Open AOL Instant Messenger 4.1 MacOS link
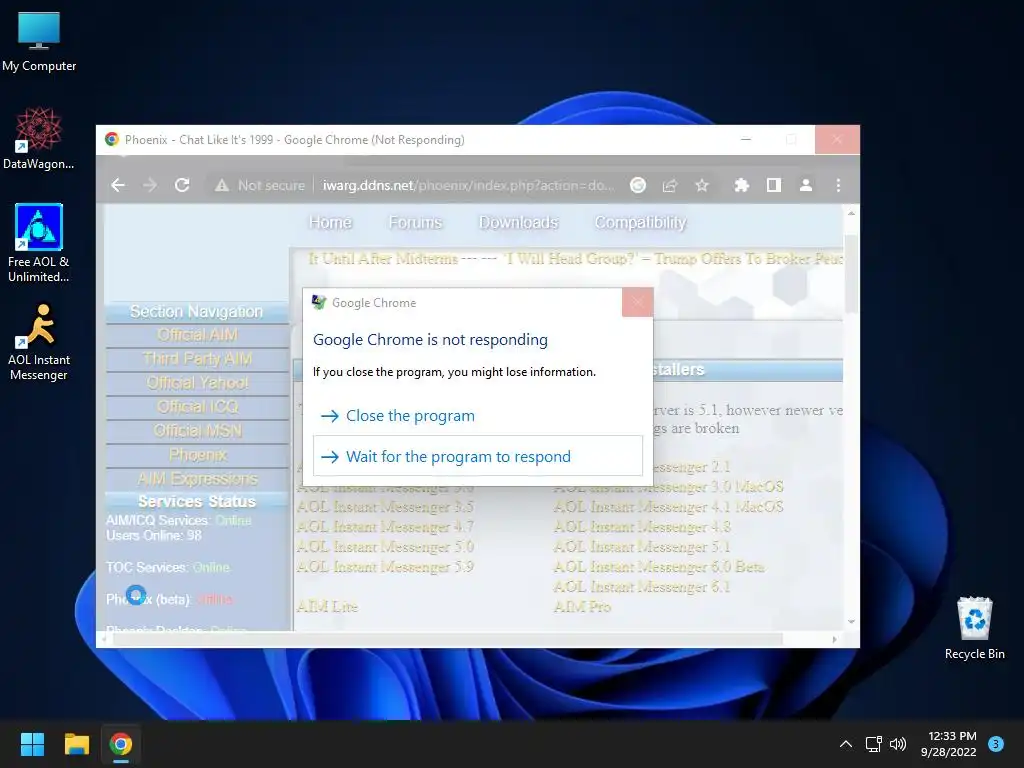 (x=668, y=507)
